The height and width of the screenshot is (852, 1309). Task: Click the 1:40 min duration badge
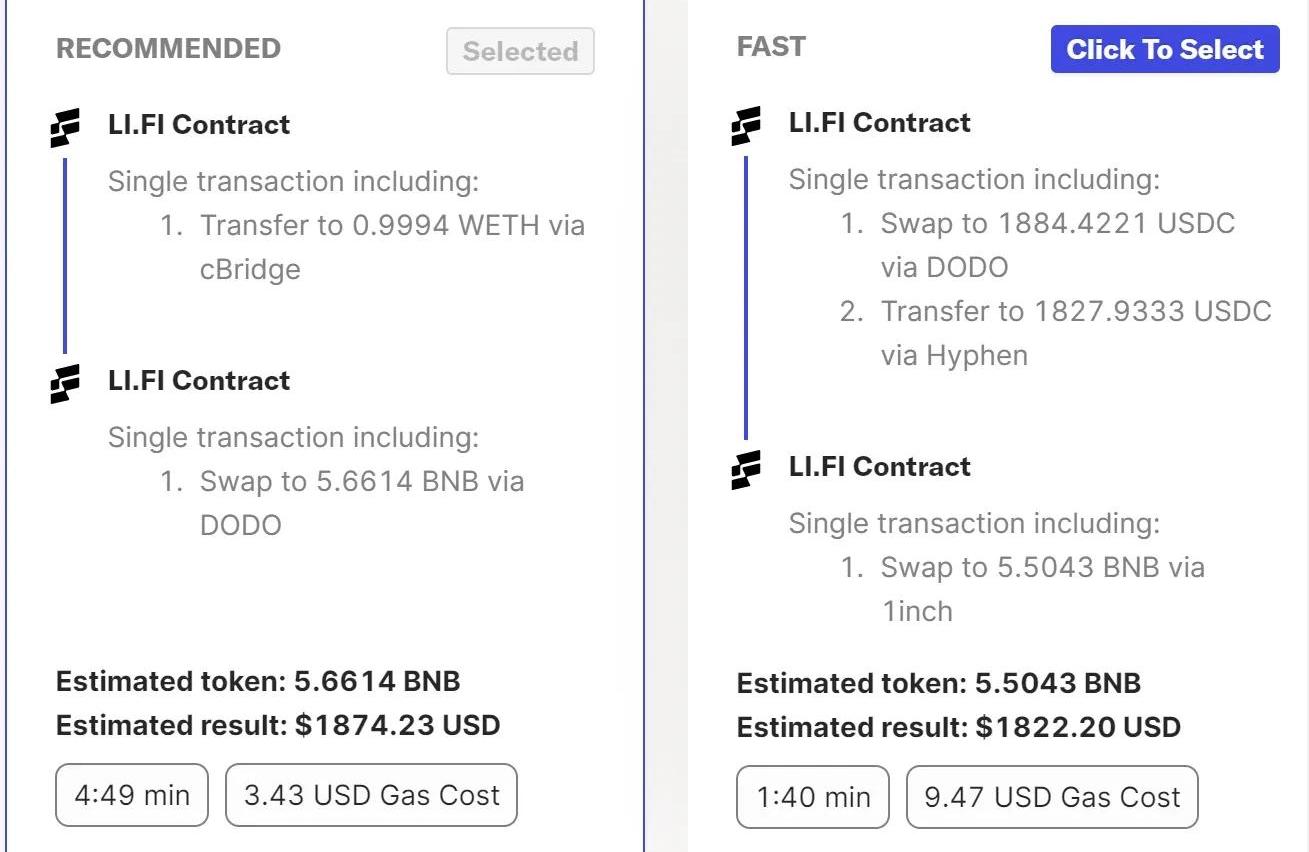813,797
